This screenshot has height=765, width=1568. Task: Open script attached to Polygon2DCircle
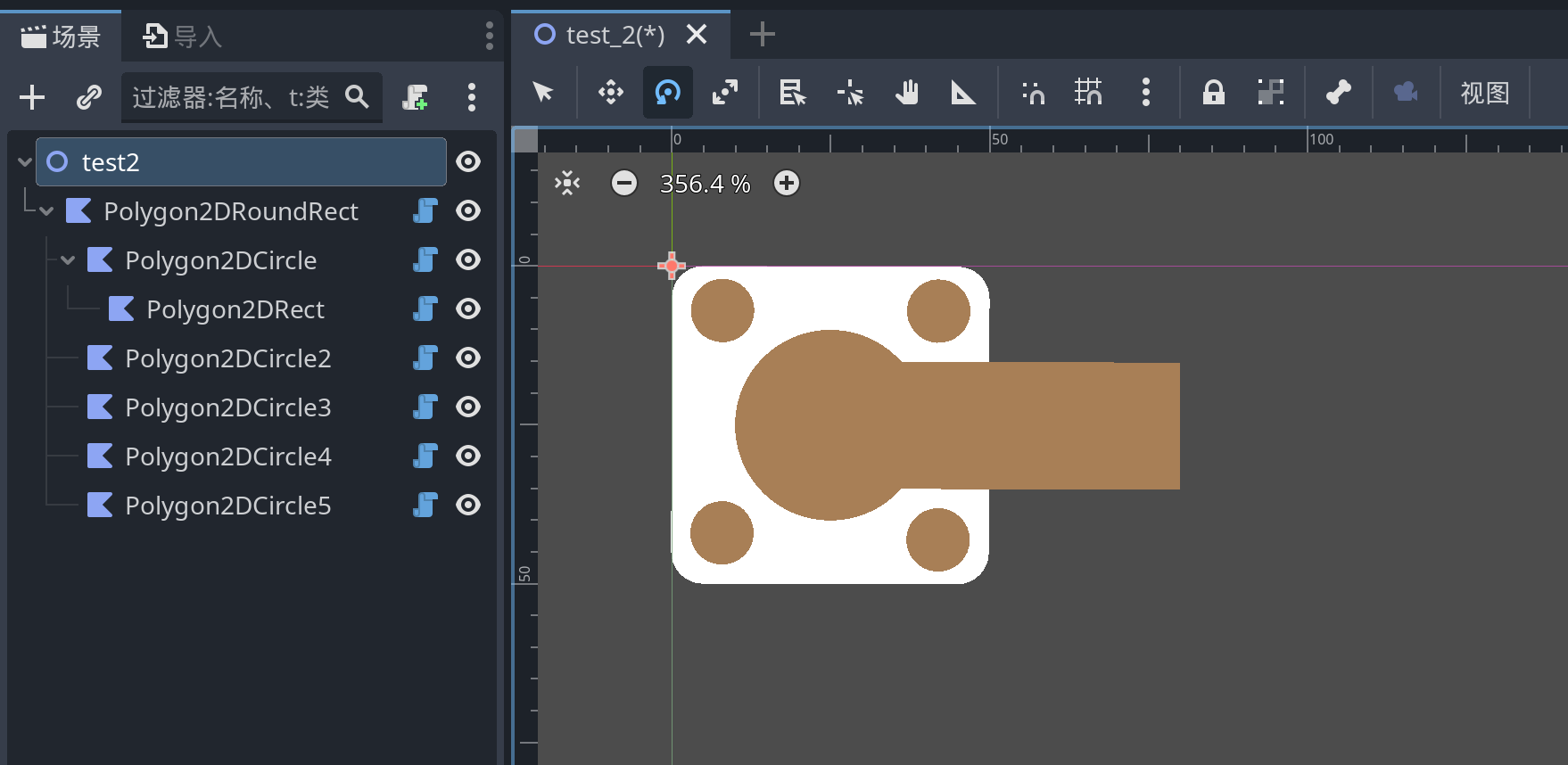pyautogui.click(x=425, y=259)
